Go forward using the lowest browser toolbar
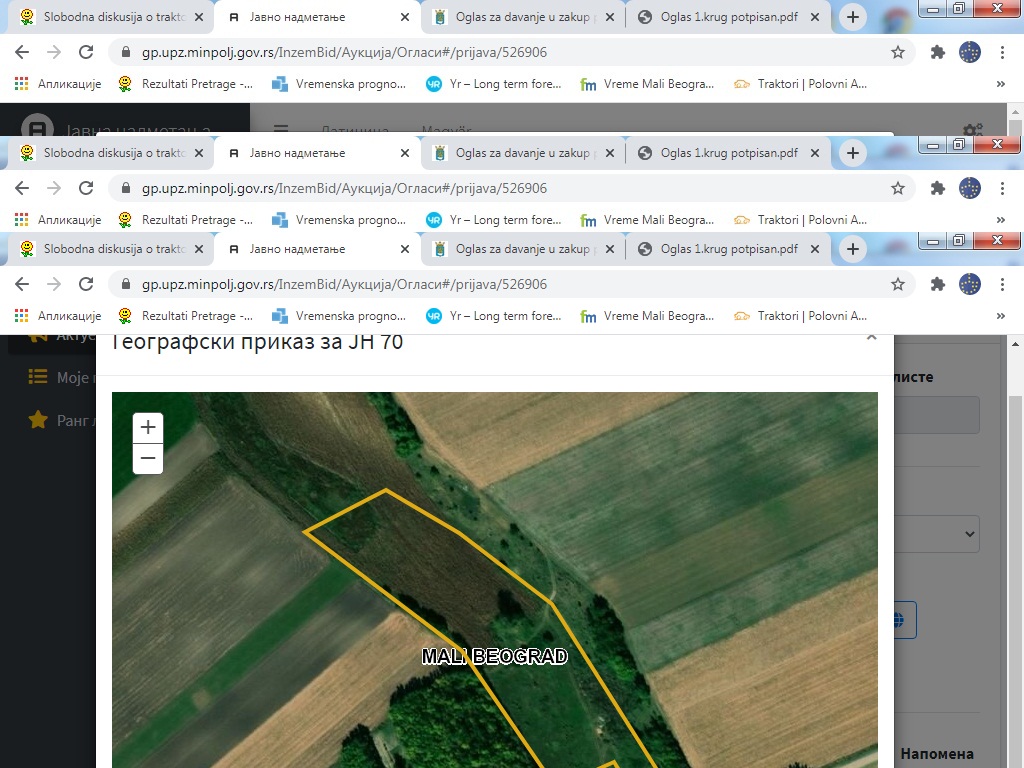This screenshot has width=1024, height=768. [54, 284]
